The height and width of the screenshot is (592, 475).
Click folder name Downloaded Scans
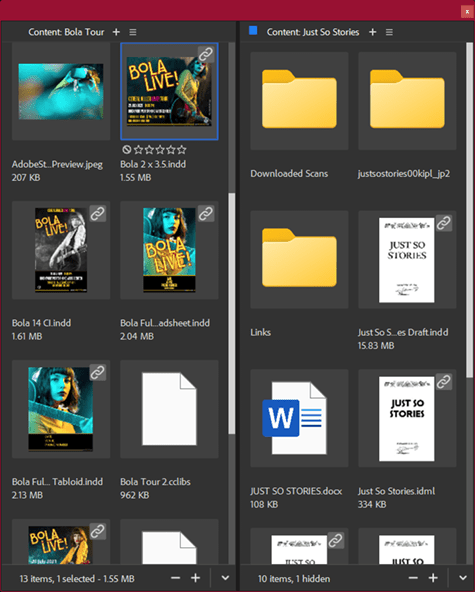(x=289, y=174)
